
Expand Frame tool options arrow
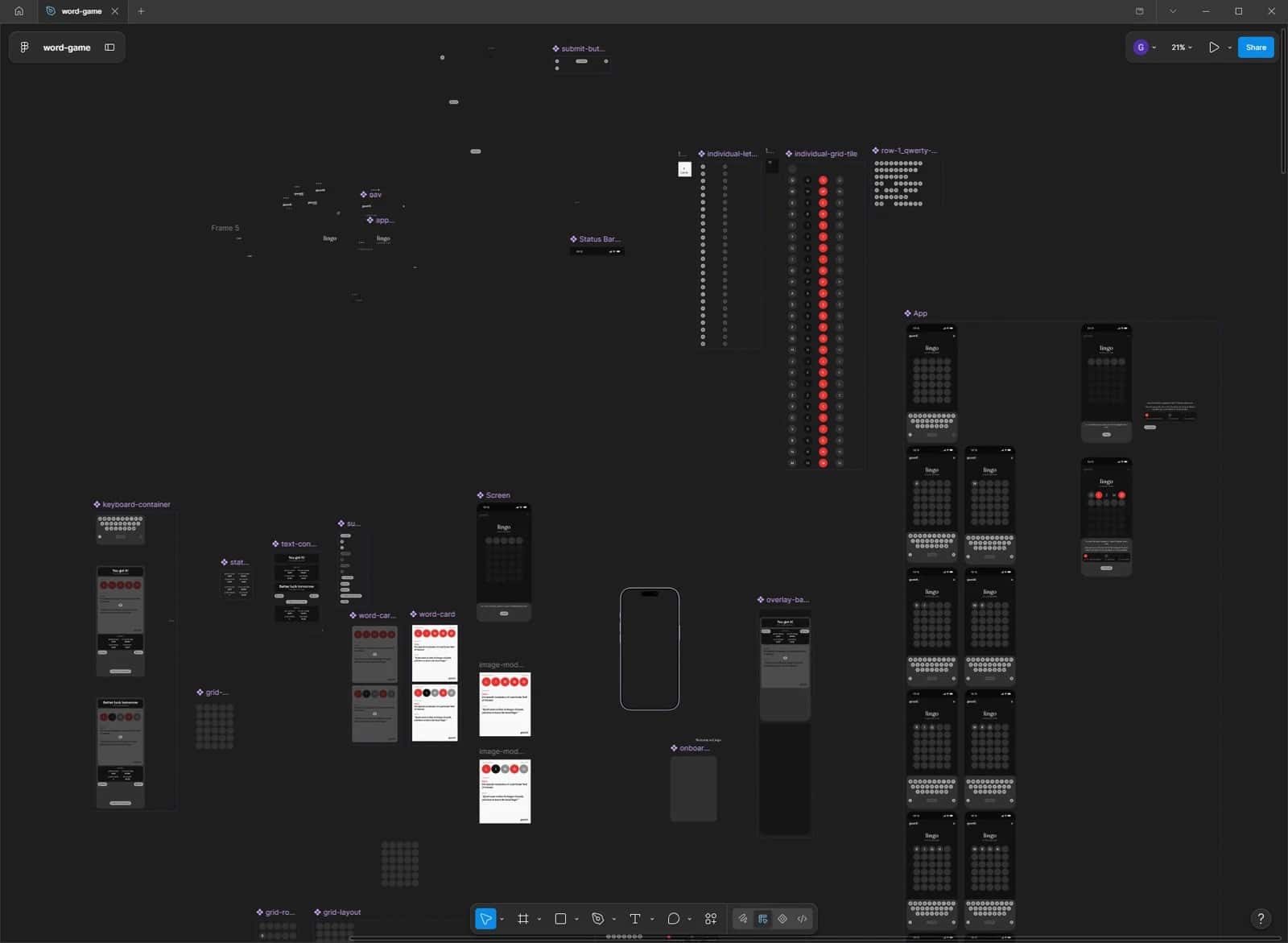[x=539, y=919]
